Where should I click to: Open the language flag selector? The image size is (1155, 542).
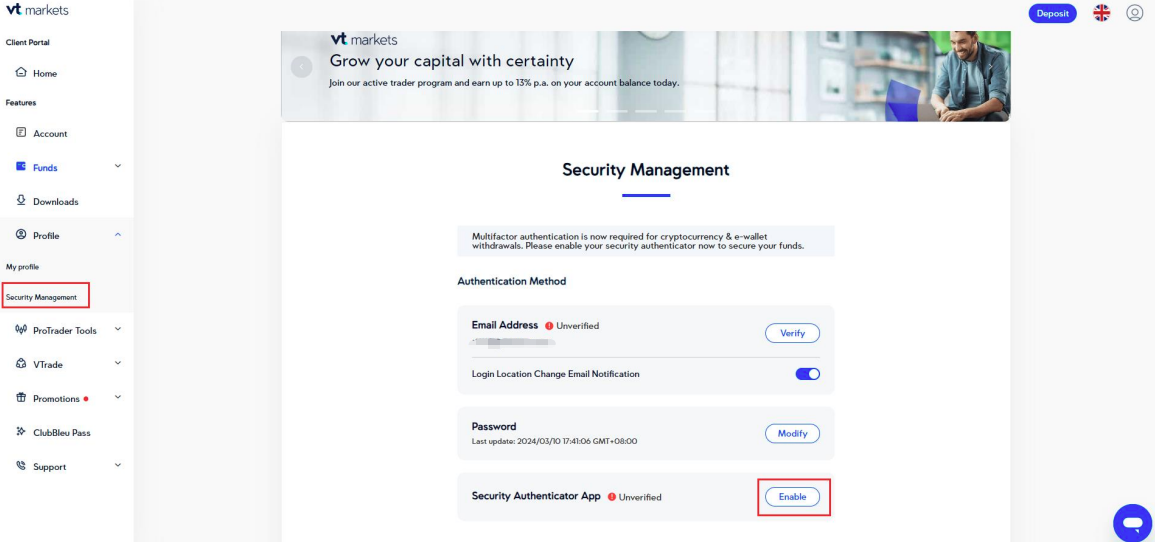tap(1102, 13)
